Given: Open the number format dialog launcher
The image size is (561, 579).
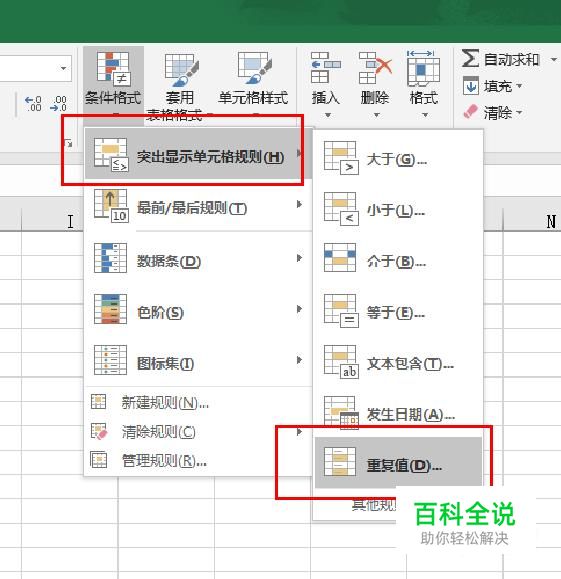Looking at the screenshot, I should pyautogui.click(x=68, y=143).
